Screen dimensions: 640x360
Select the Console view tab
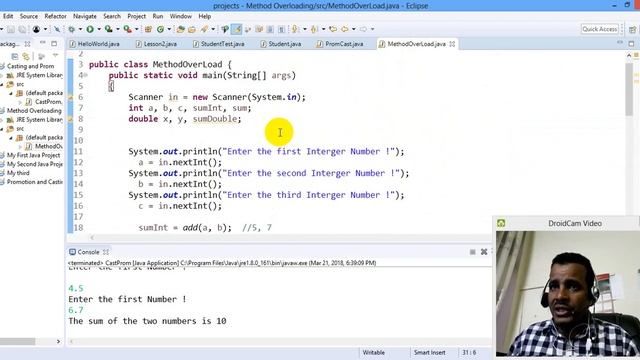88,252
